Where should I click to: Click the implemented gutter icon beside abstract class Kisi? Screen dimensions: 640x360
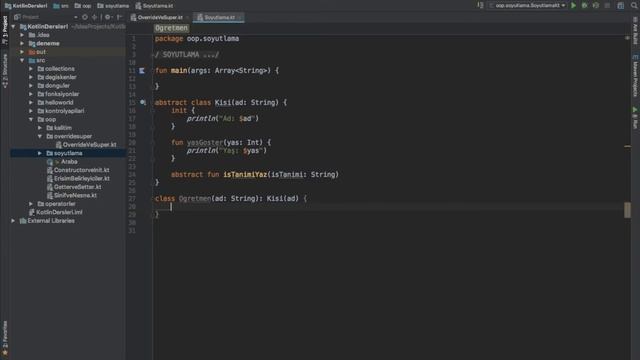(x=143, y=102)
